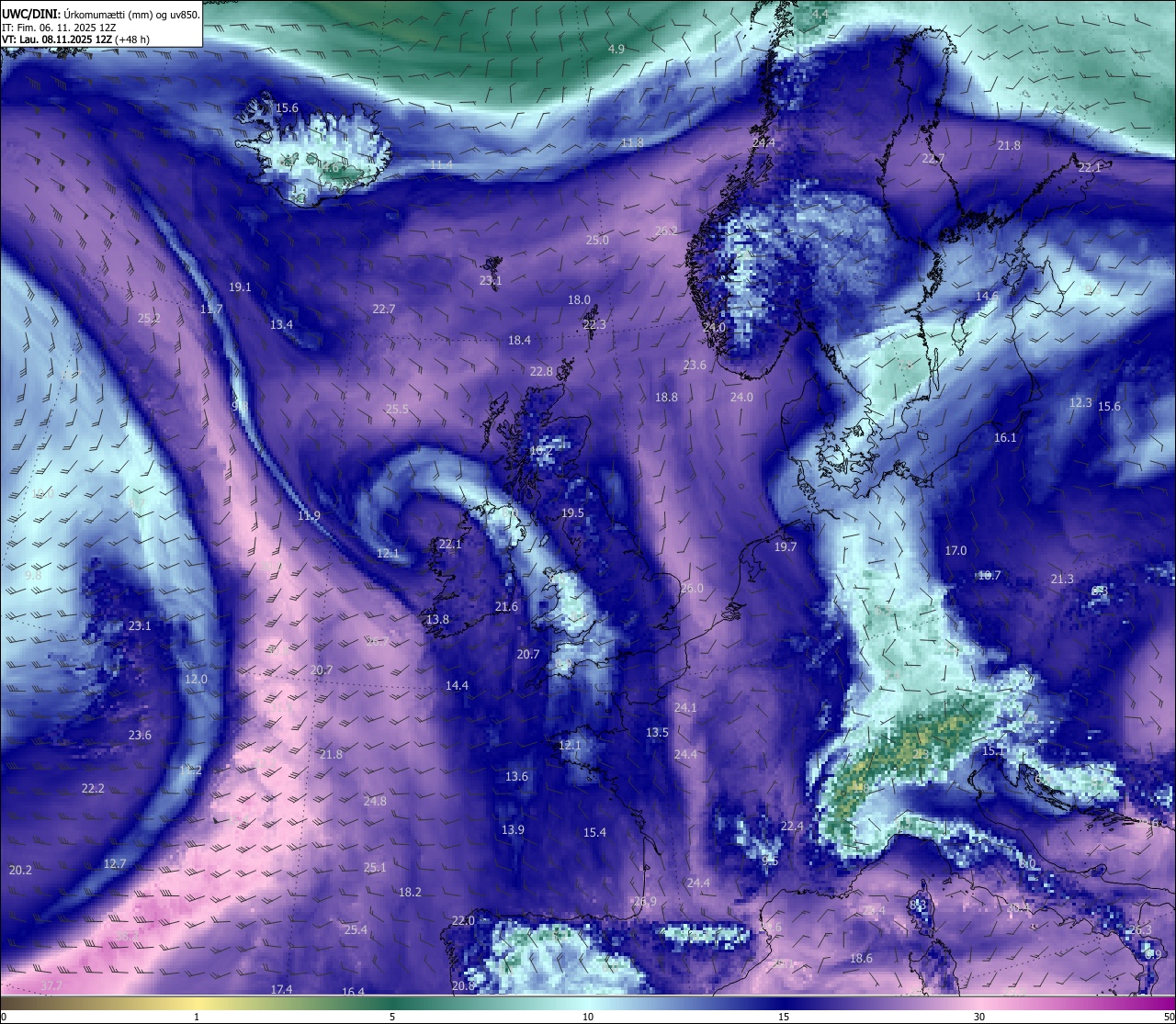Click the map value '12.0'
This screenshot has height=1024, width=1176.
pyautogui.click(x=196, y=679)
